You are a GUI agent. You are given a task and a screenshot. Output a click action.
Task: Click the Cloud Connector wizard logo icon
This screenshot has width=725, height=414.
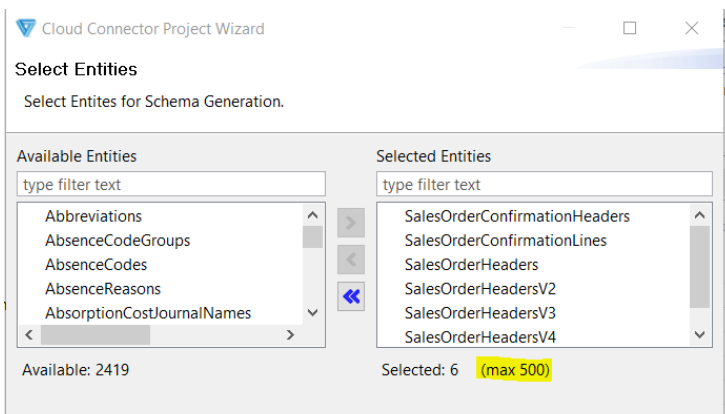25,28
